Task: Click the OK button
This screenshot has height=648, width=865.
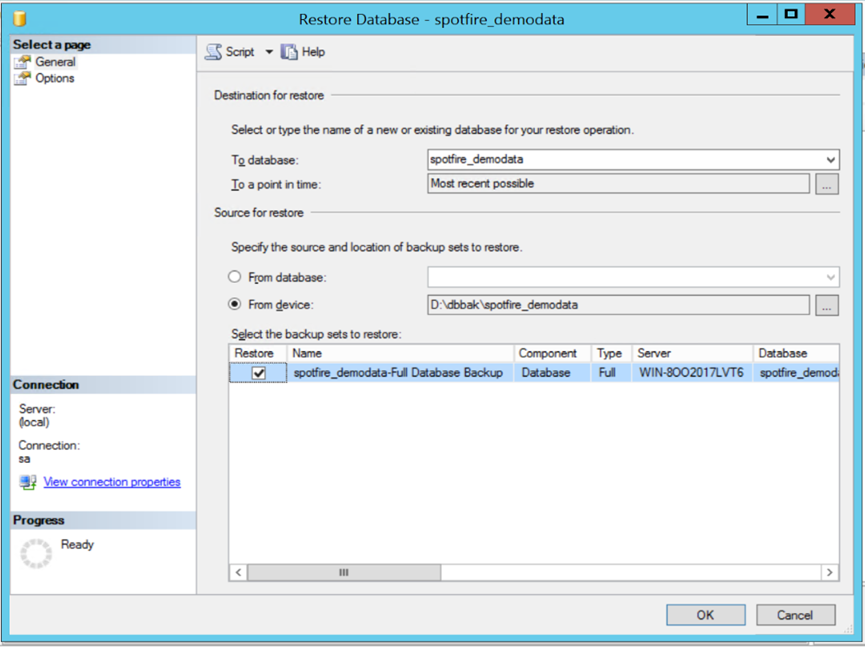Action: pos(706,615)
